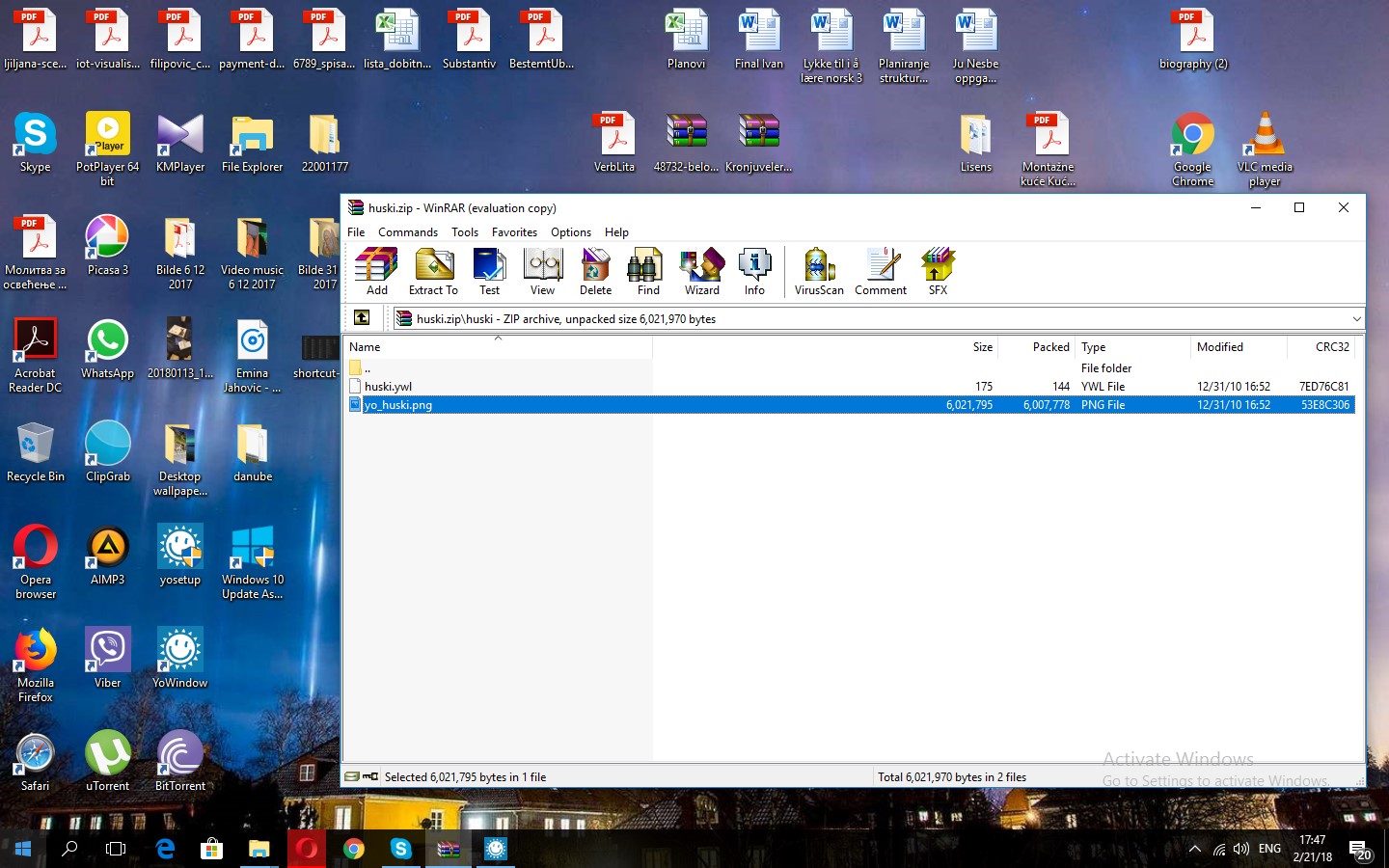Open the Options menu
Viewport: 1389px width, 868px height.
point(570,232)
